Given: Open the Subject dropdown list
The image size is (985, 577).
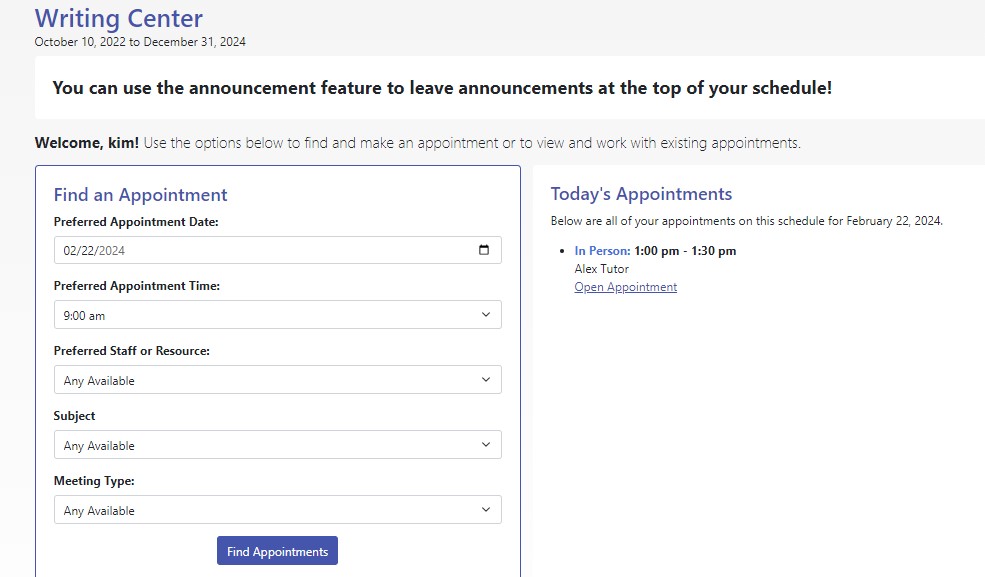Looking at the screenshot, I should click(x=277, y=445).
